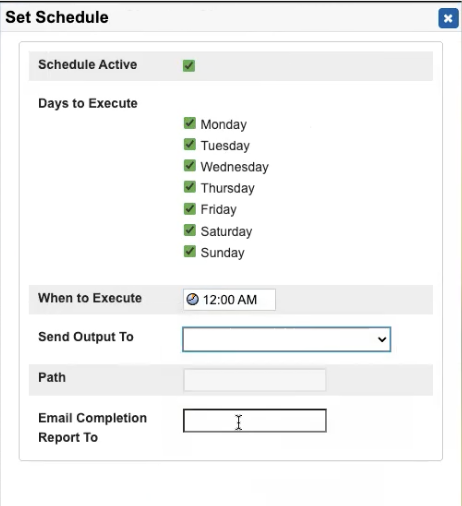Close the Set Schedule dialog

tap(448, 18)
